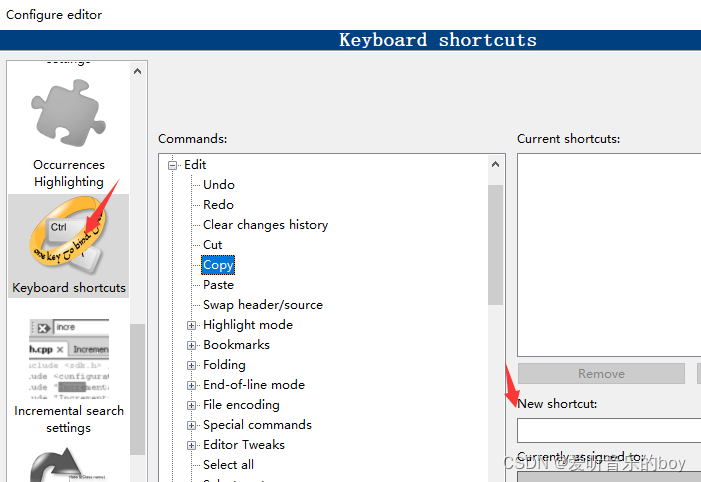The width and height of the screenshot is (701, 482).
Task: Click the Special commands tree label
Action: (257, 425)
